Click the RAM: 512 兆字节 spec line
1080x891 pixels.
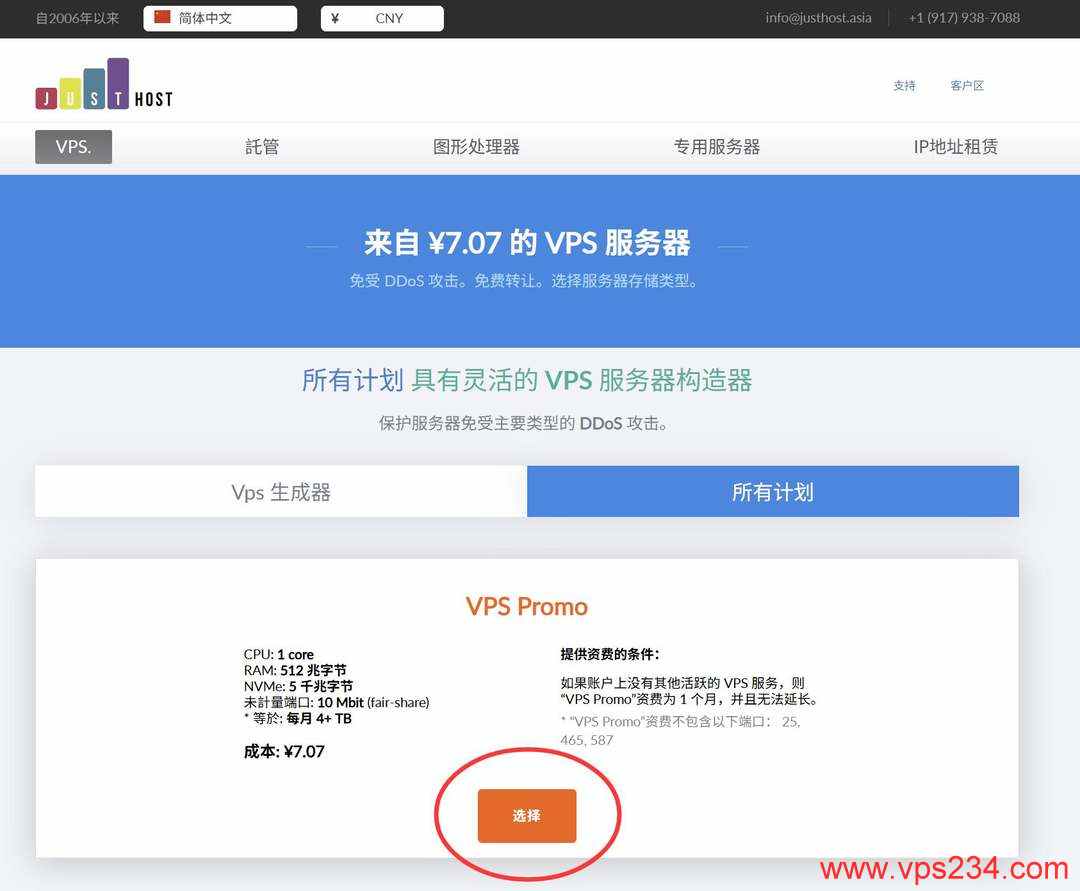(295, 670)
